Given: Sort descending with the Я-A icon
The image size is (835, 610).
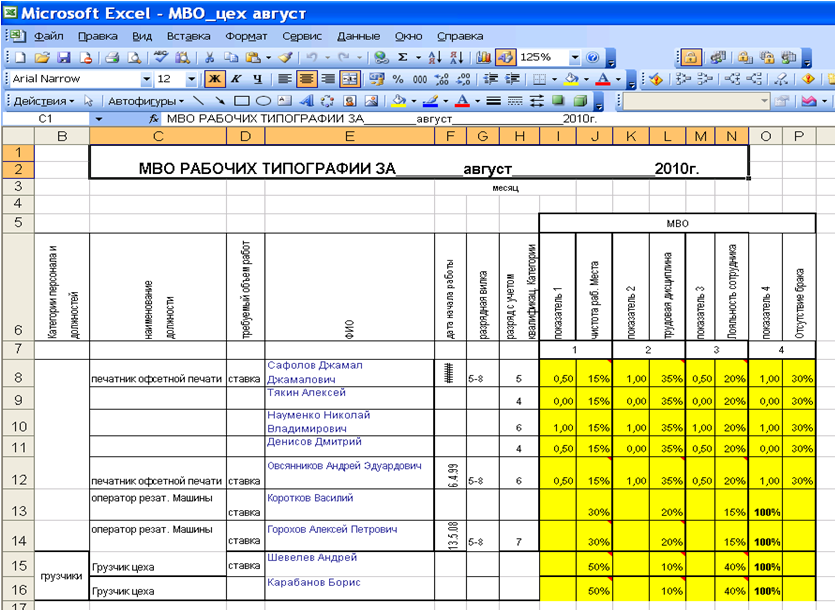Looking at the screenshot, I should point(456,58).
